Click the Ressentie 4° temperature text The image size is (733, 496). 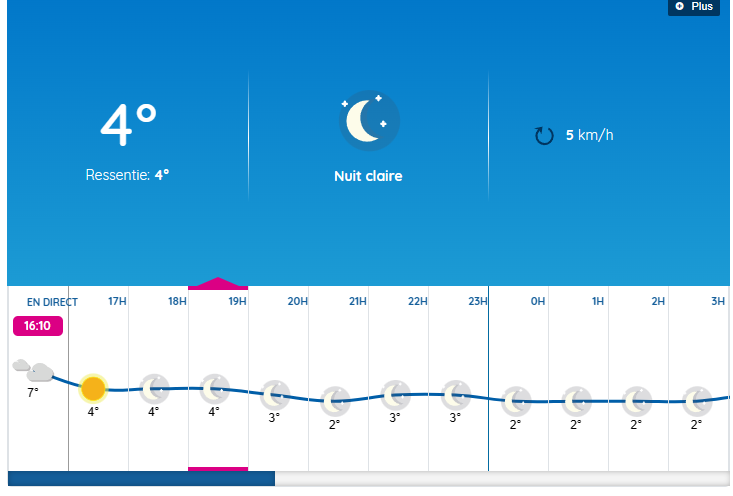[127, 175]
